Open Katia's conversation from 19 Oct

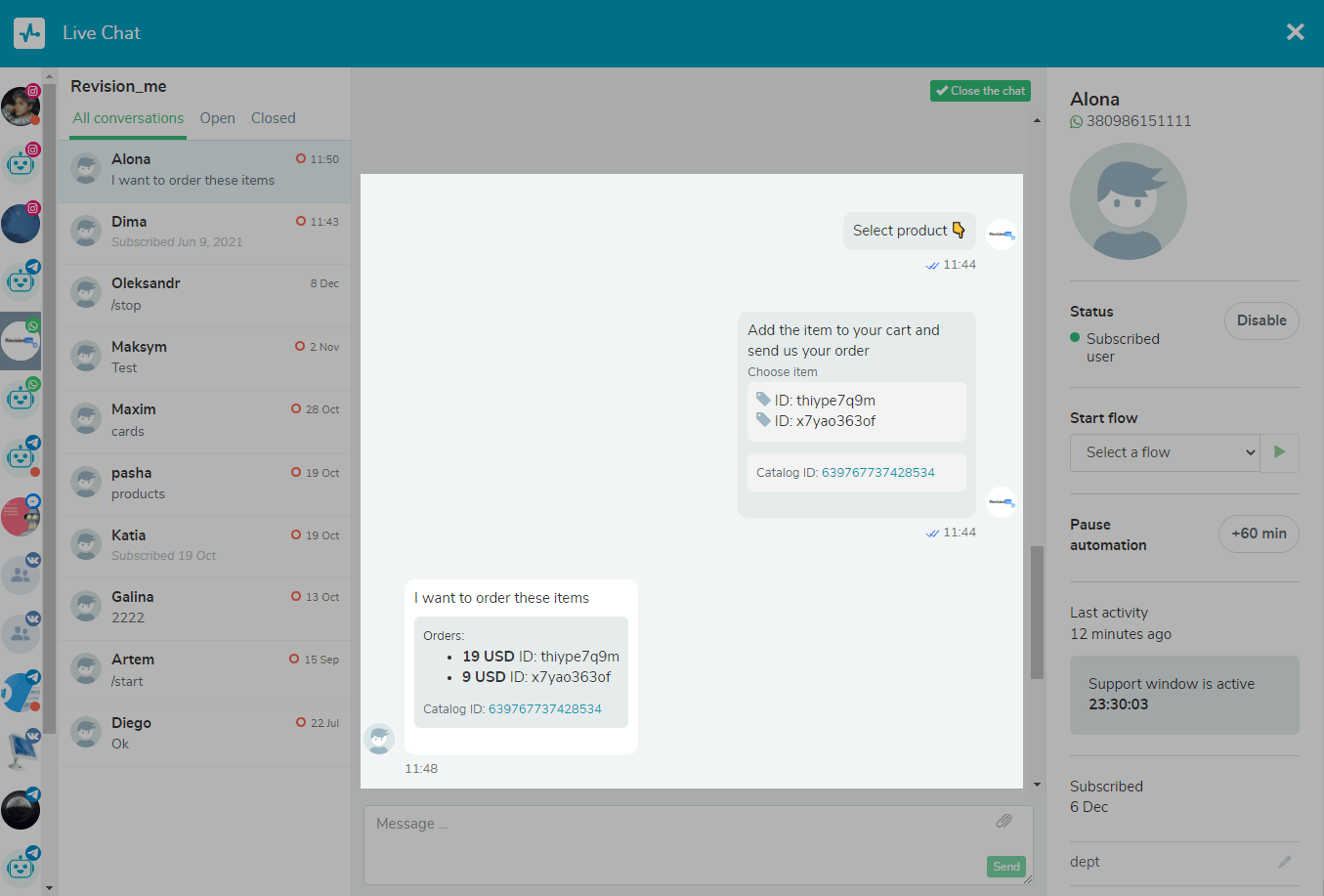pyautogui.click(x=204, y=546)
